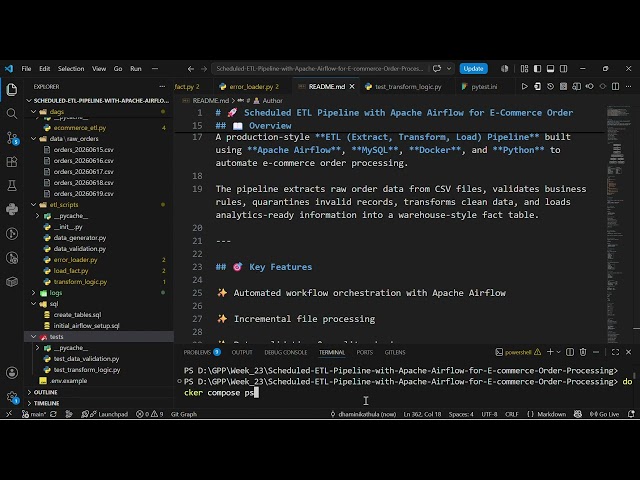This screenshot has height=480, width=640.
Task: Open the Python extension icon in activity bar
Action: point(12,209)
